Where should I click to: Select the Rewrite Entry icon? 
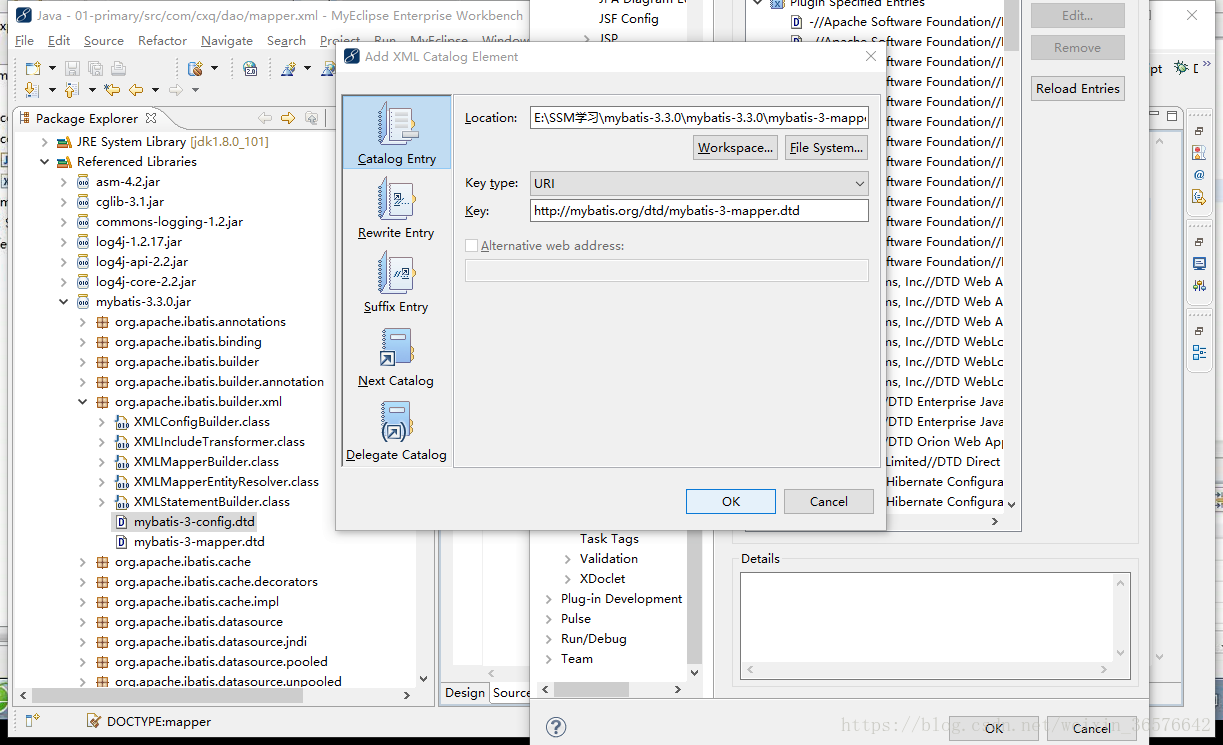pyautogui.click(x=396, y=199)
